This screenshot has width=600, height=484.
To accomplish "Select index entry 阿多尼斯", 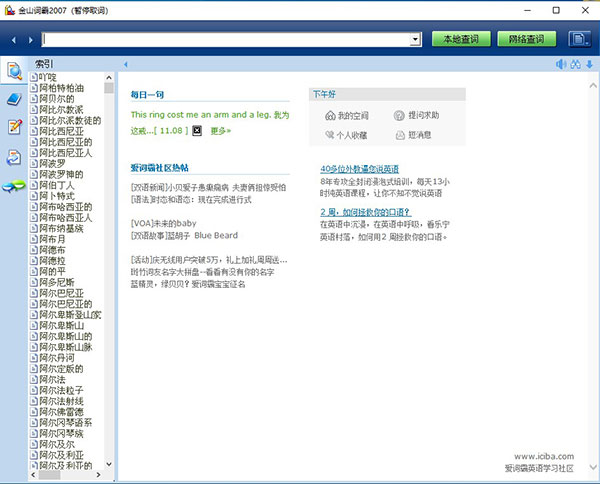I will point(57,282).
